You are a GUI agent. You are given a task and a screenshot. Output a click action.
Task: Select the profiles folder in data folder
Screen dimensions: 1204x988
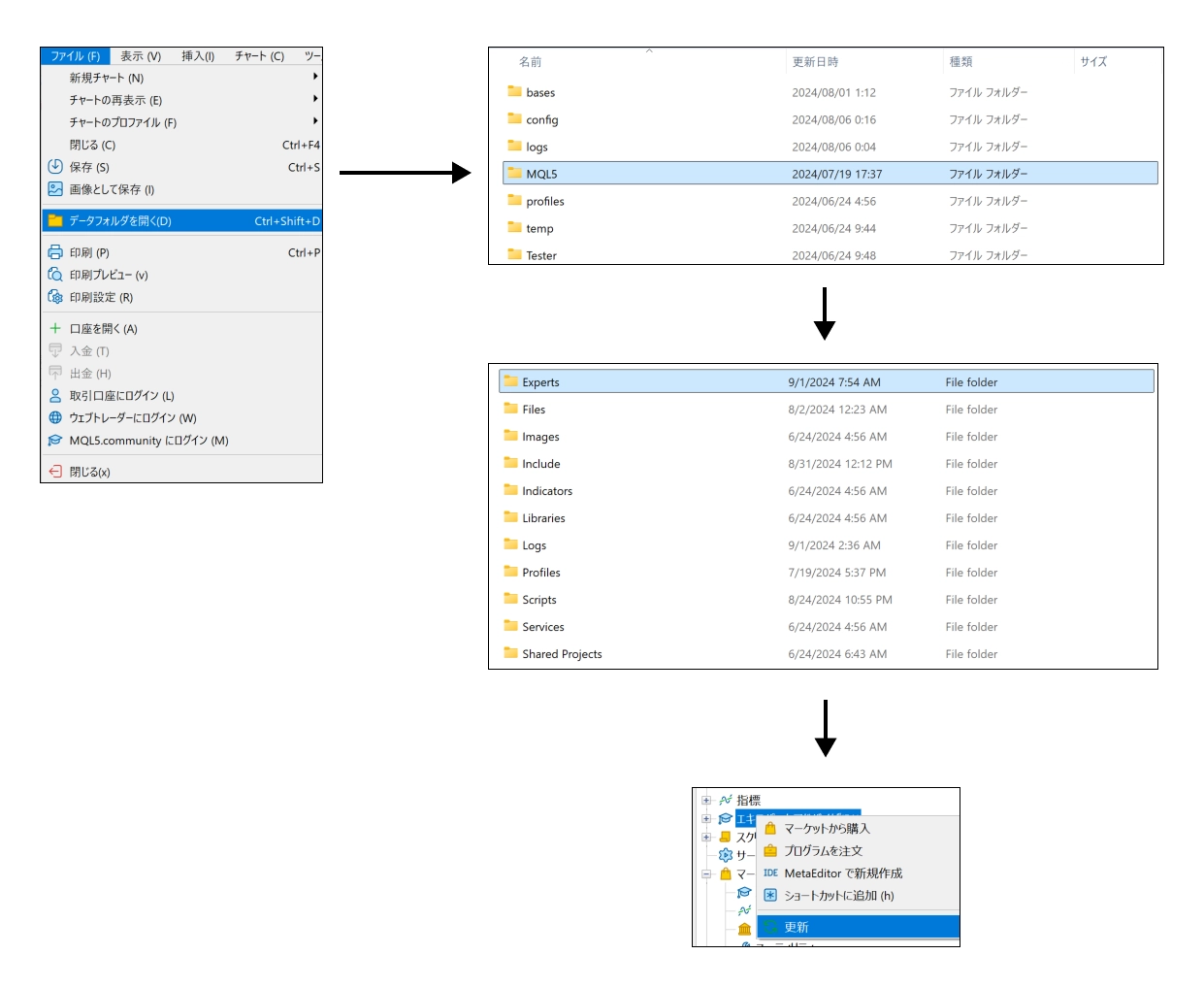(x=830, y=201)
